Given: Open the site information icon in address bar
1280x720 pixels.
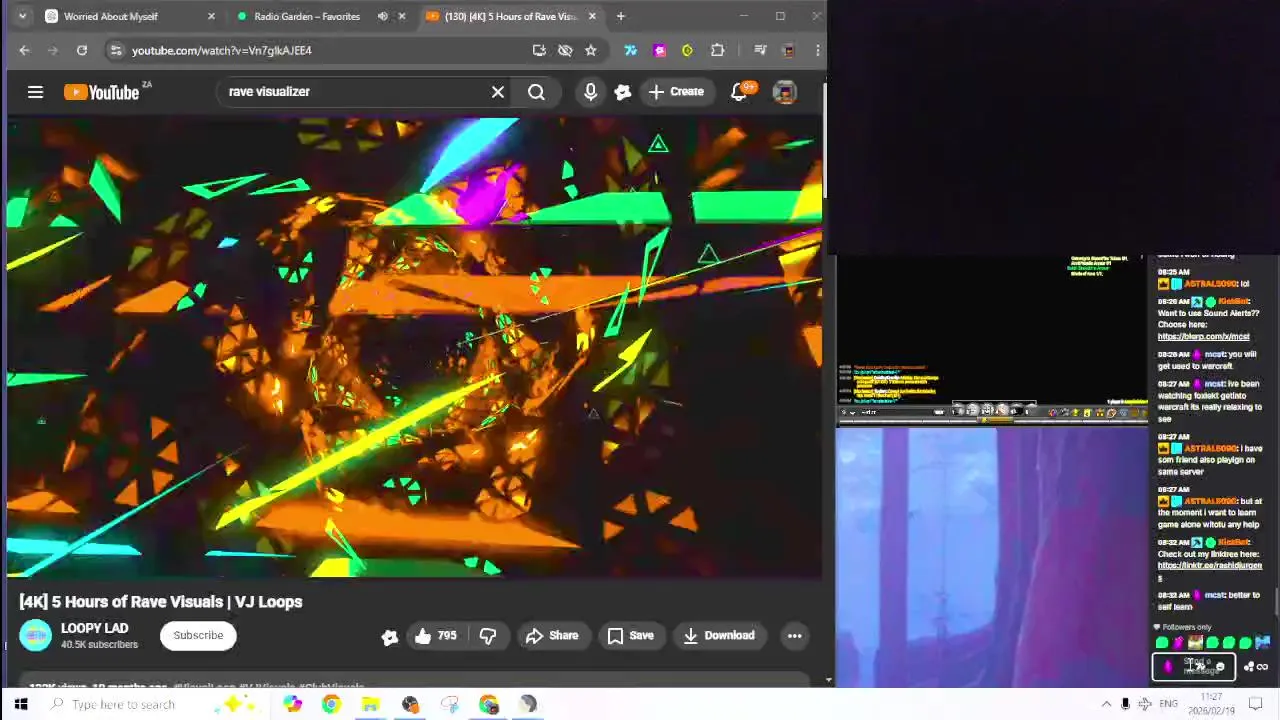Looking at the screenshot, I should tap(116, 50).
